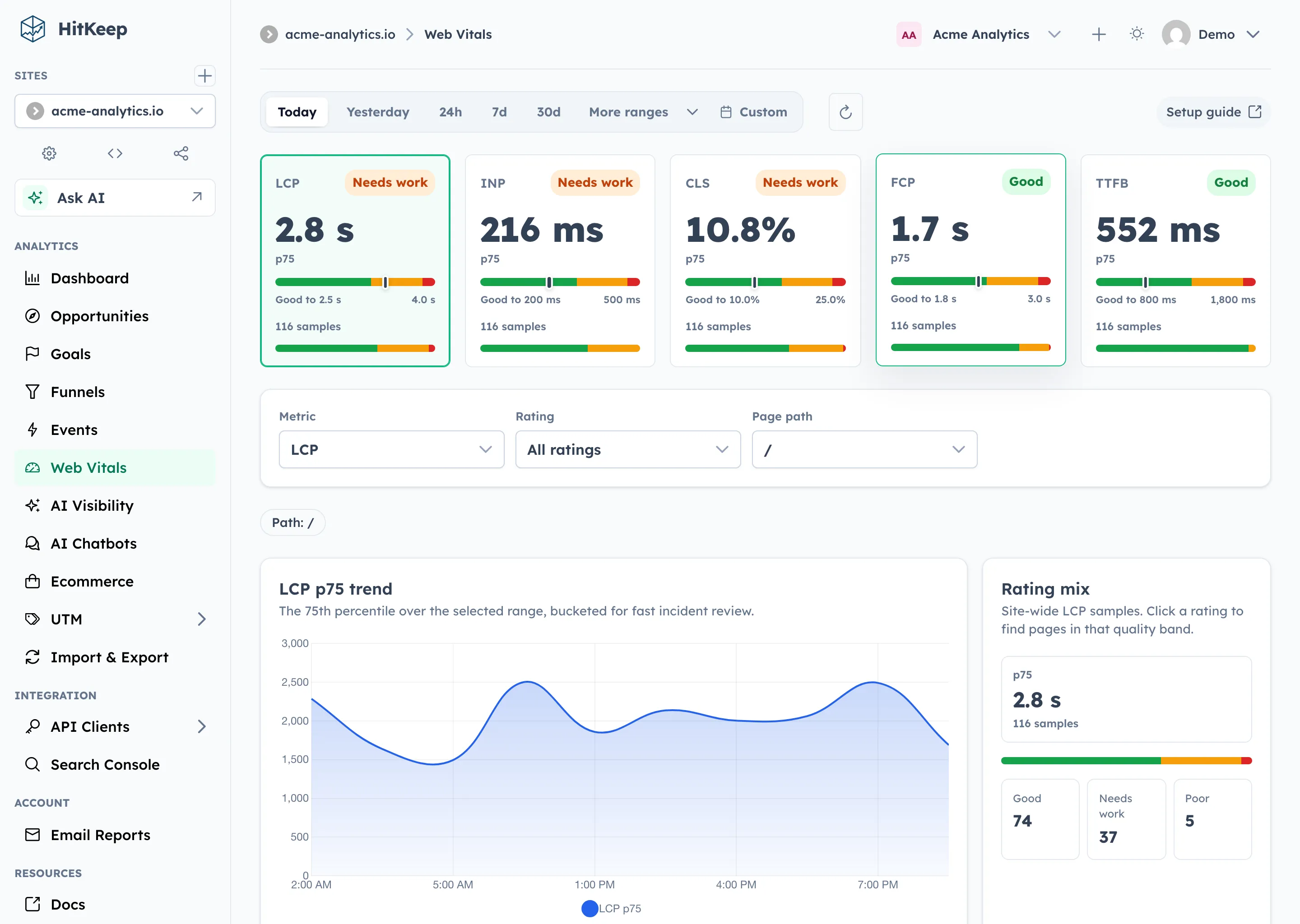Click the AI Chatbots chat icon
Viewport: 1300px width, 924px height.
click(32, 543)
